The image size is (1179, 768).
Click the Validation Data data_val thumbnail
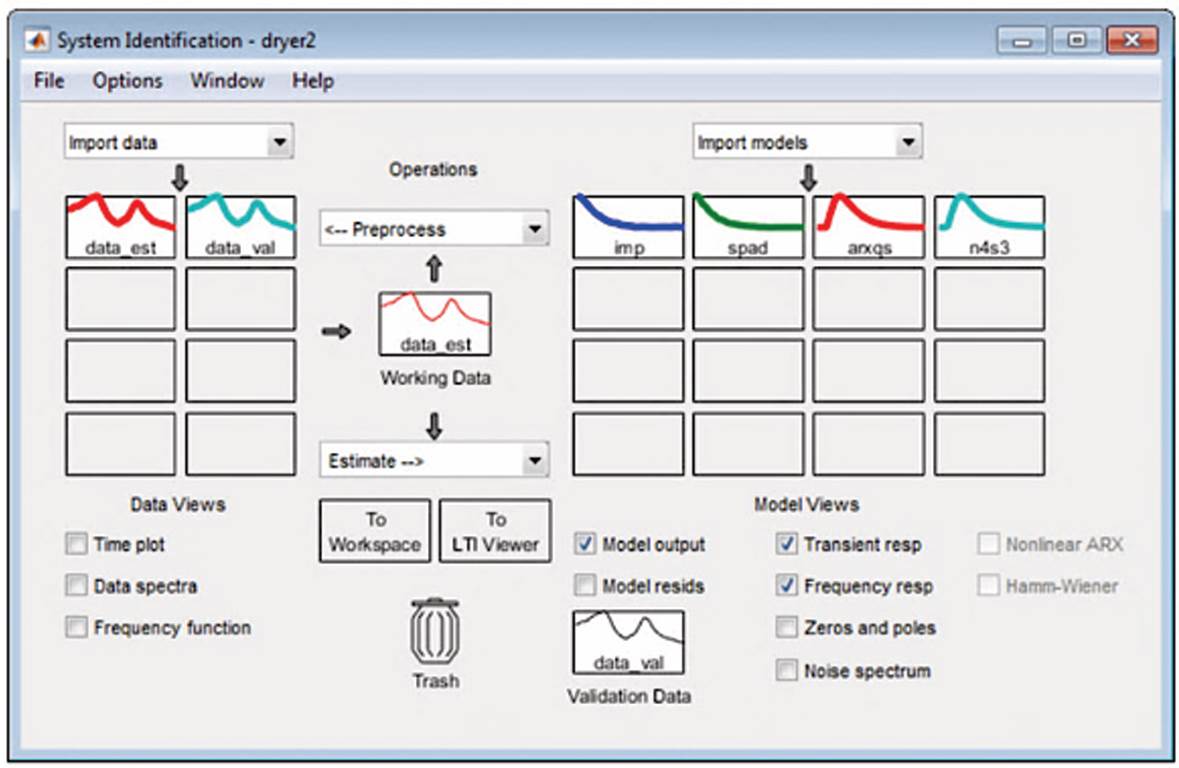[x=628, y=643]
